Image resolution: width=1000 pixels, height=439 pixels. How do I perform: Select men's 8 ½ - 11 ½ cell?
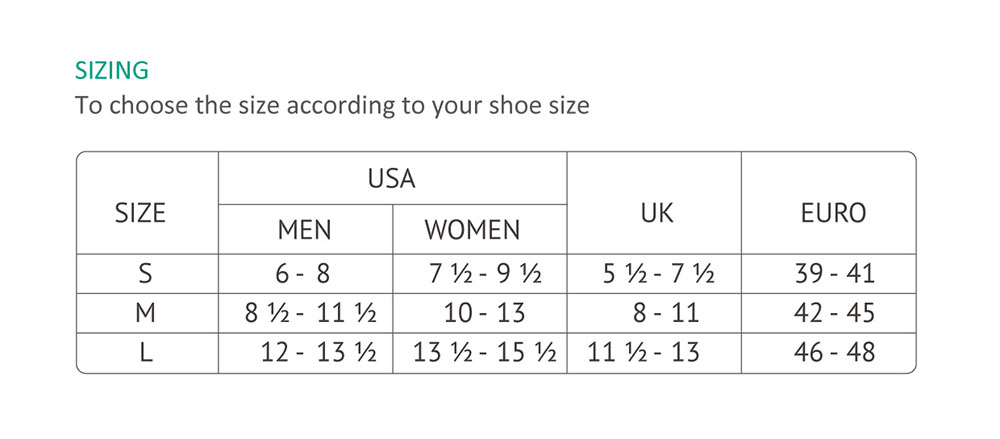pyautogui.click(x=310, y=313)
